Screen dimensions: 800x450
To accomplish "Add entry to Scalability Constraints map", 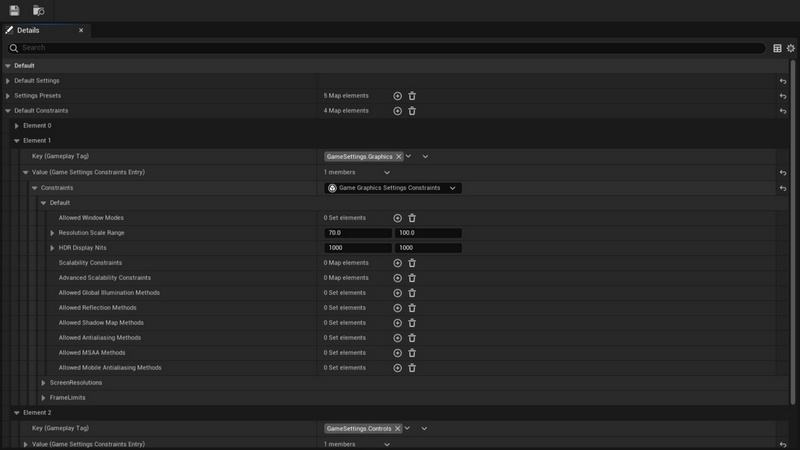I will click(x=397, y=263).
